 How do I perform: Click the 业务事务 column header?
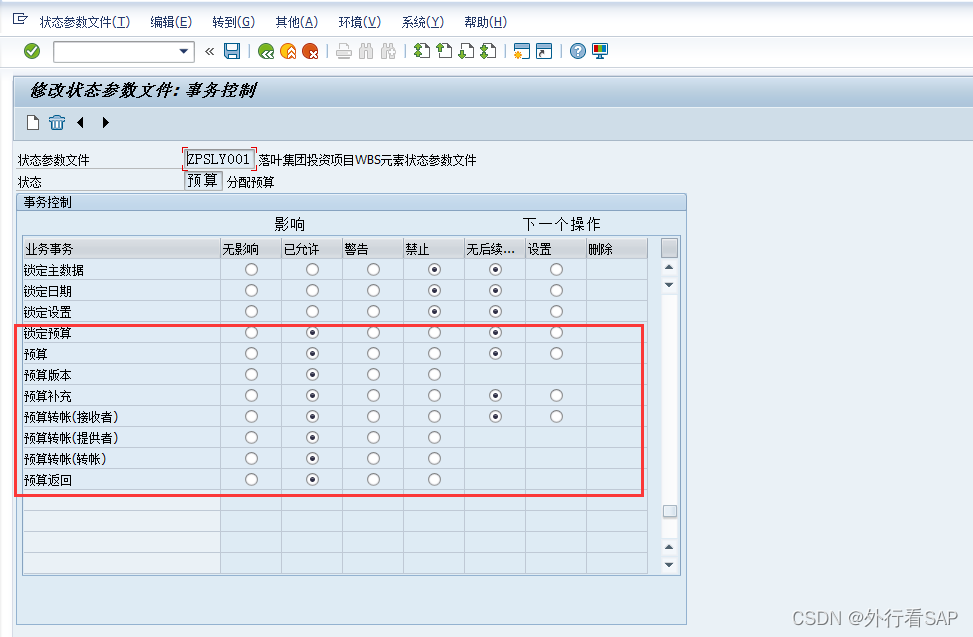pos(122,249)
